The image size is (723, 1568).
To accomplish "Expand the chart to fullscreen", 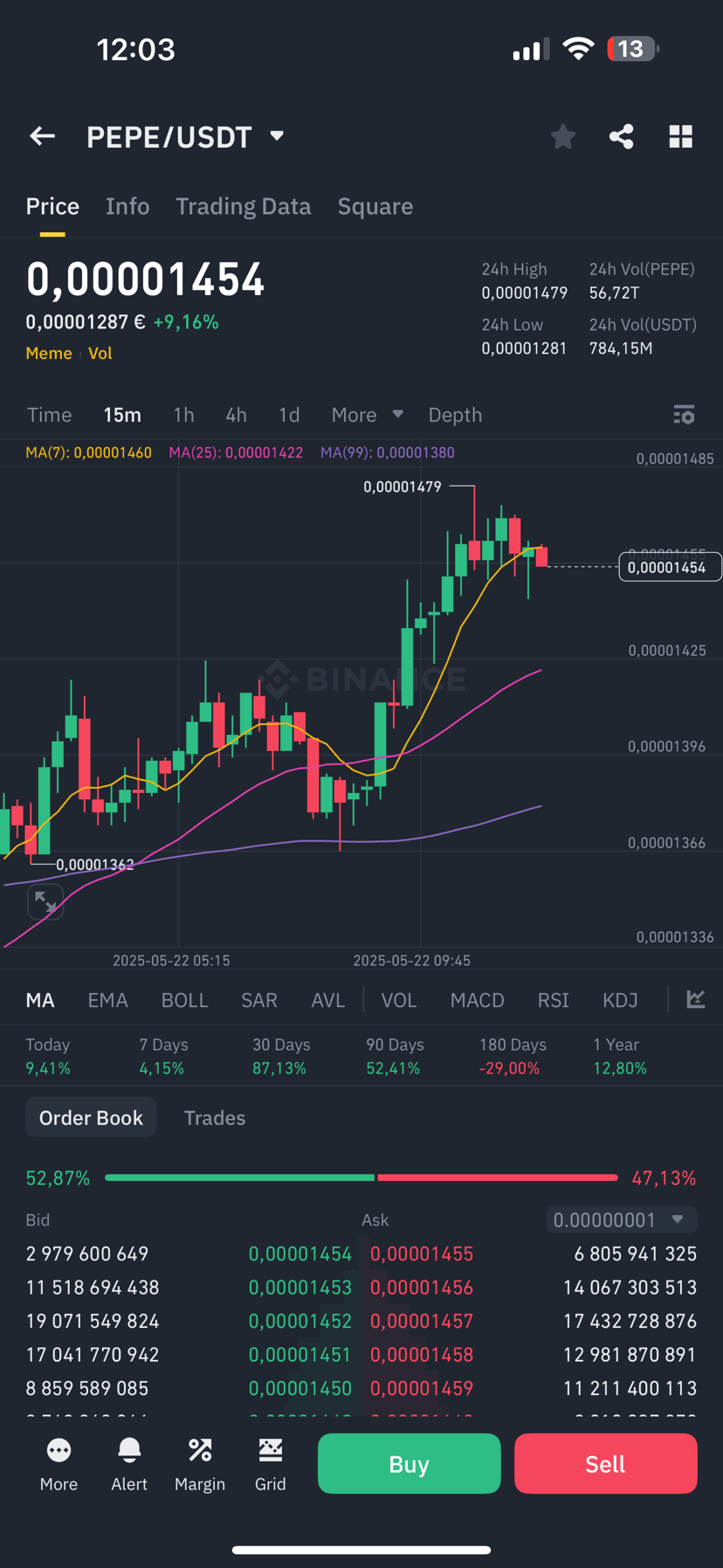I will coord(45,902).
